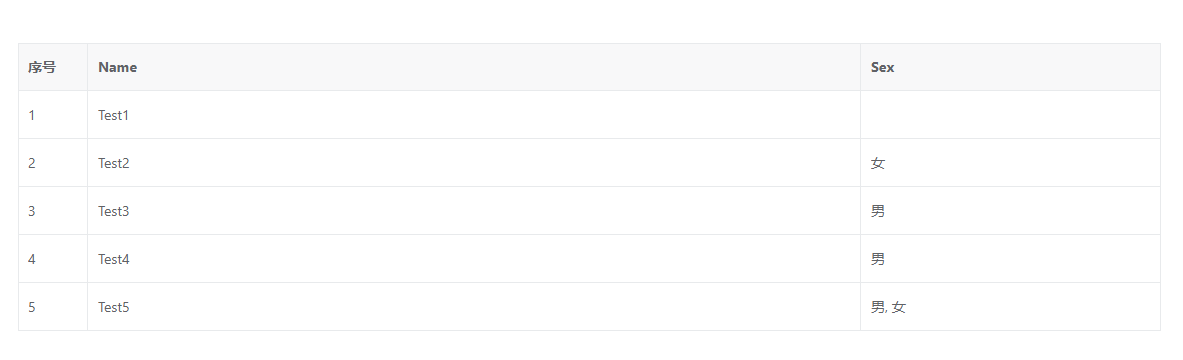Click the 男, 女 value in Test5 row
This screenshot has width=1183, height=360.
point(888,307)
